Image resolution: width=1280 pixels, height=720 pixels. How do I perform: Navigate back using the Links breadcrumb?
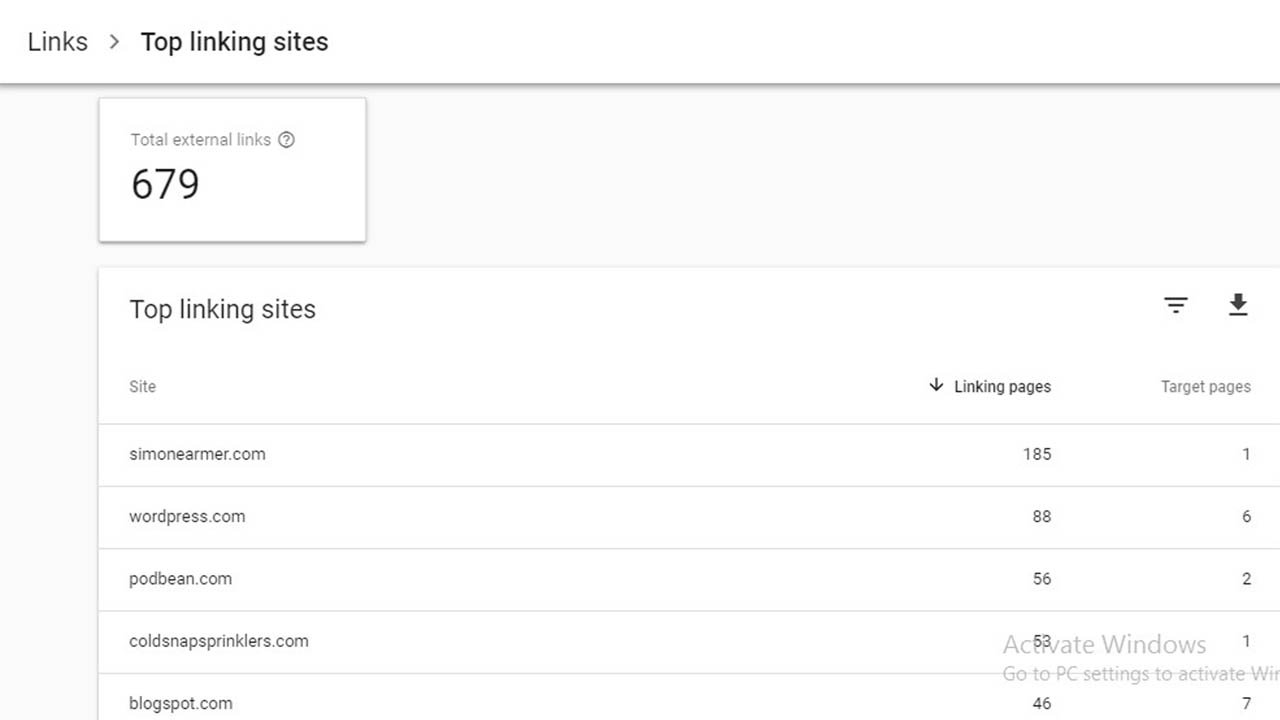point(57,41)
